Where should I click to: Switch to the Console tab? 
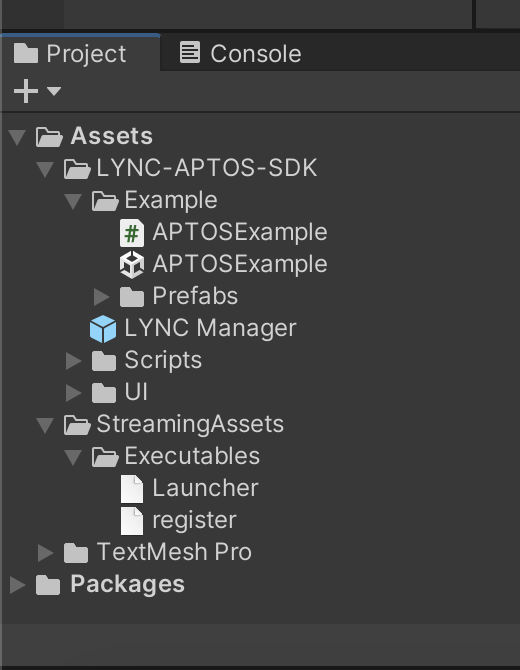click(x=241, y=53)
